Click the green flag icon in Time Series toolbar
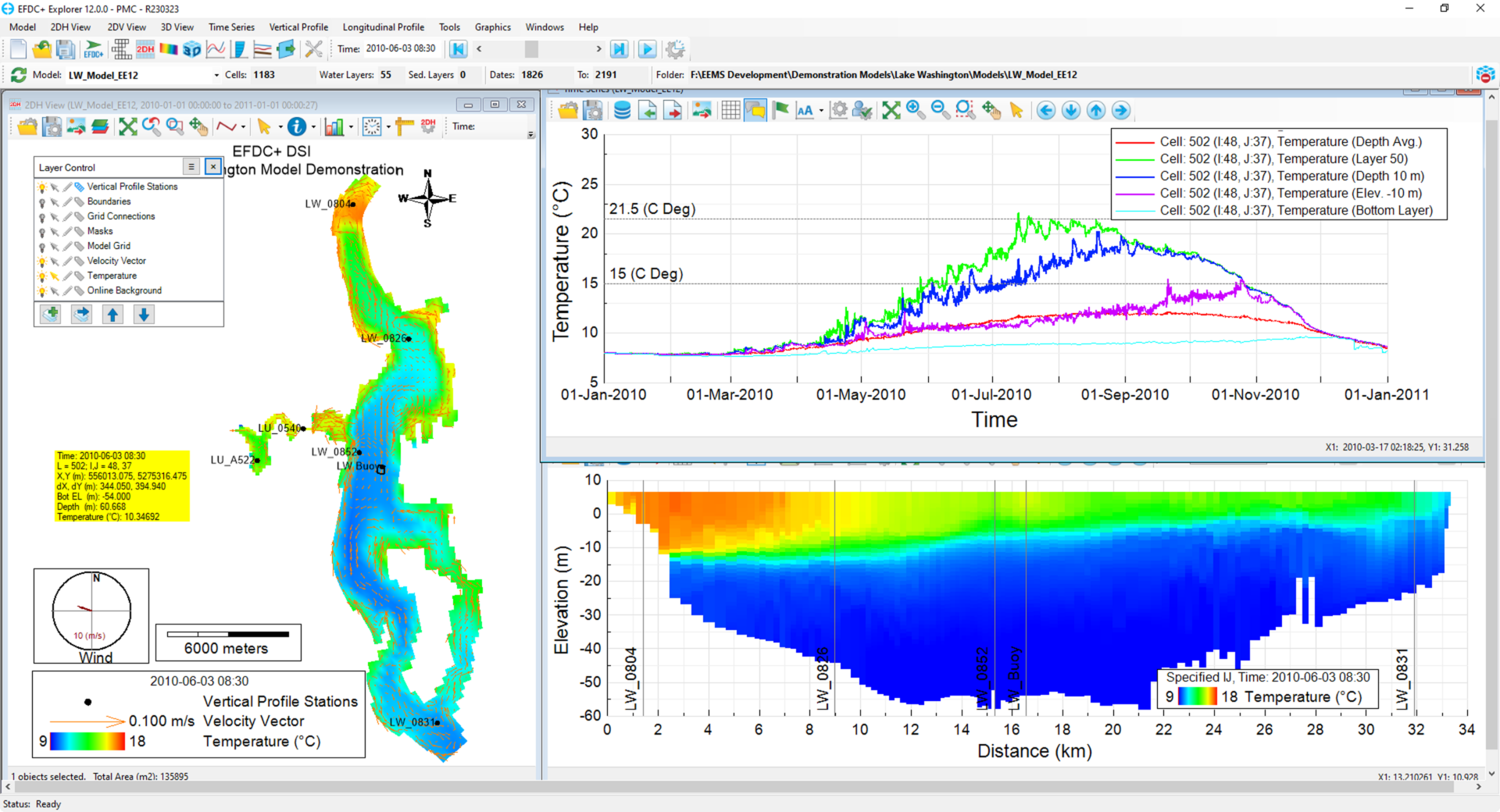 coord(780,110)
